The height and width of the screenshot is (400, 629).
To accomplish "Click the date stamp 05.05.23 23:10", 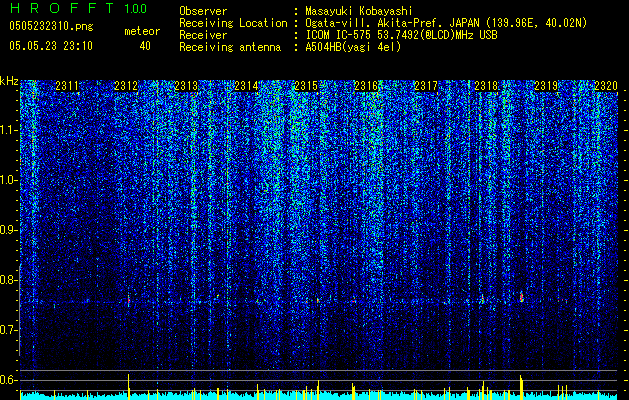I will point(51,46).
